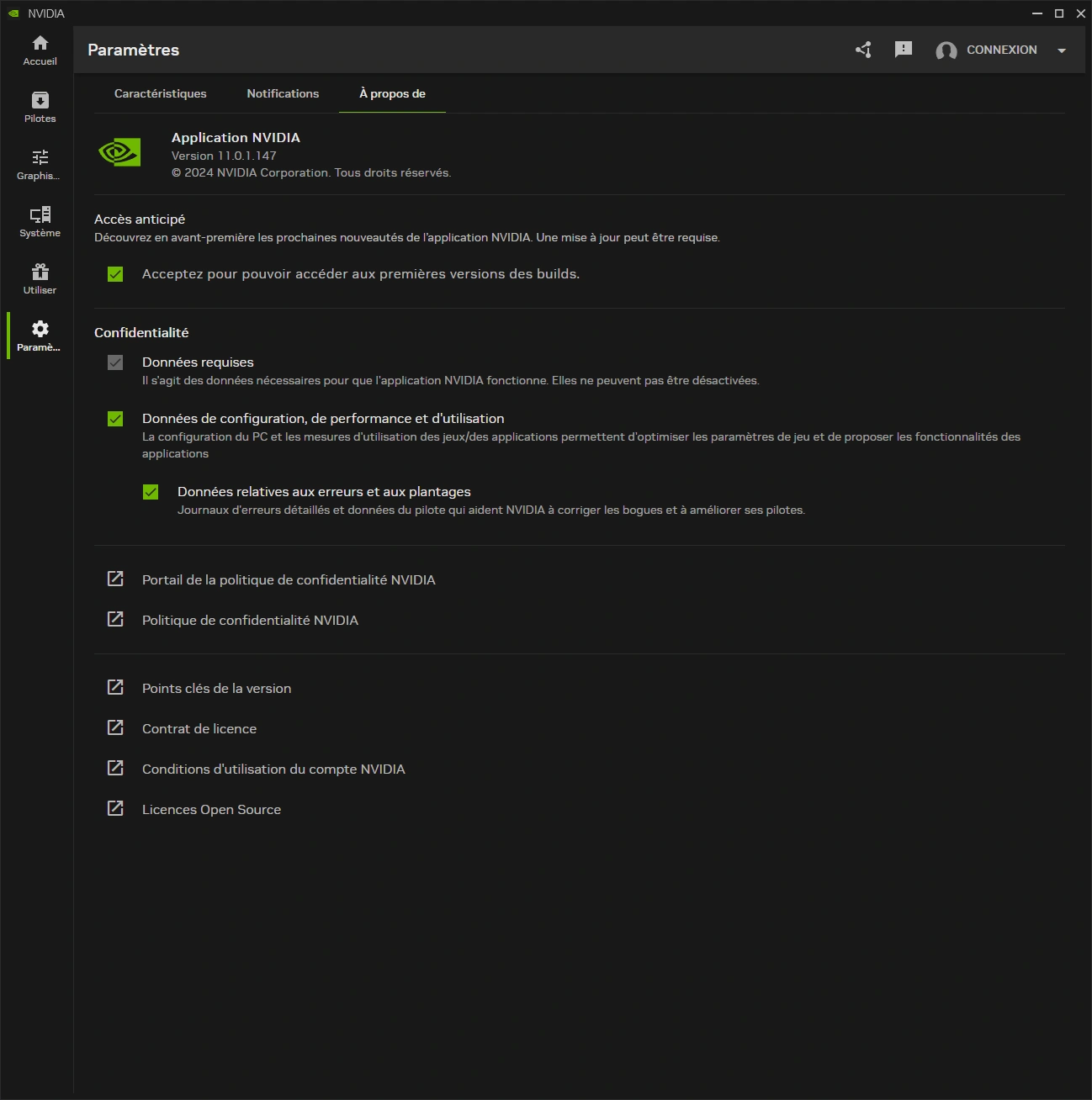Uncheck Données de configuration et performance checkbox
Viewport: 1092px width, 1100px height.
pyautogui.click(x=115, y=419)
